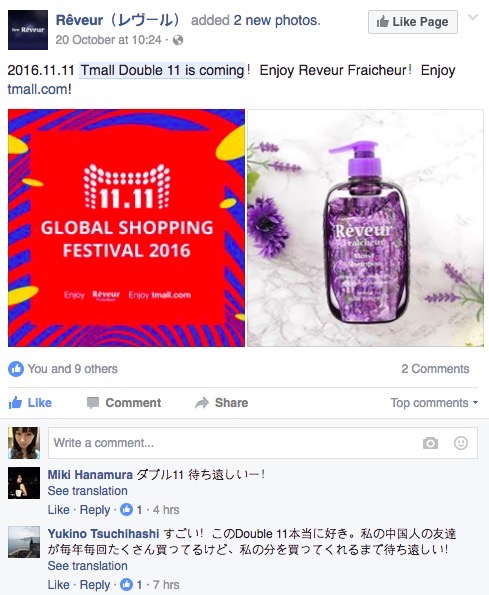Click the public globe privacy icon
489x595 pixels.
point(178,40)
